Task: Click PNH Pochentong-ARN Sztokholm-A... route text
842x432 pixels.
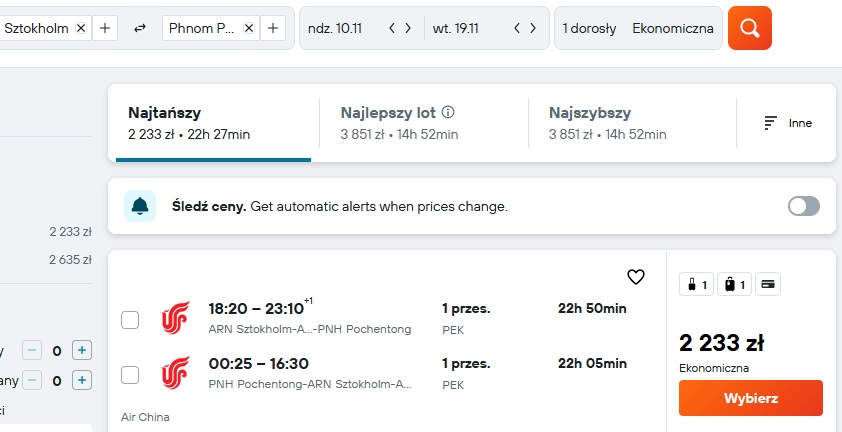Action: pos(310,384)
